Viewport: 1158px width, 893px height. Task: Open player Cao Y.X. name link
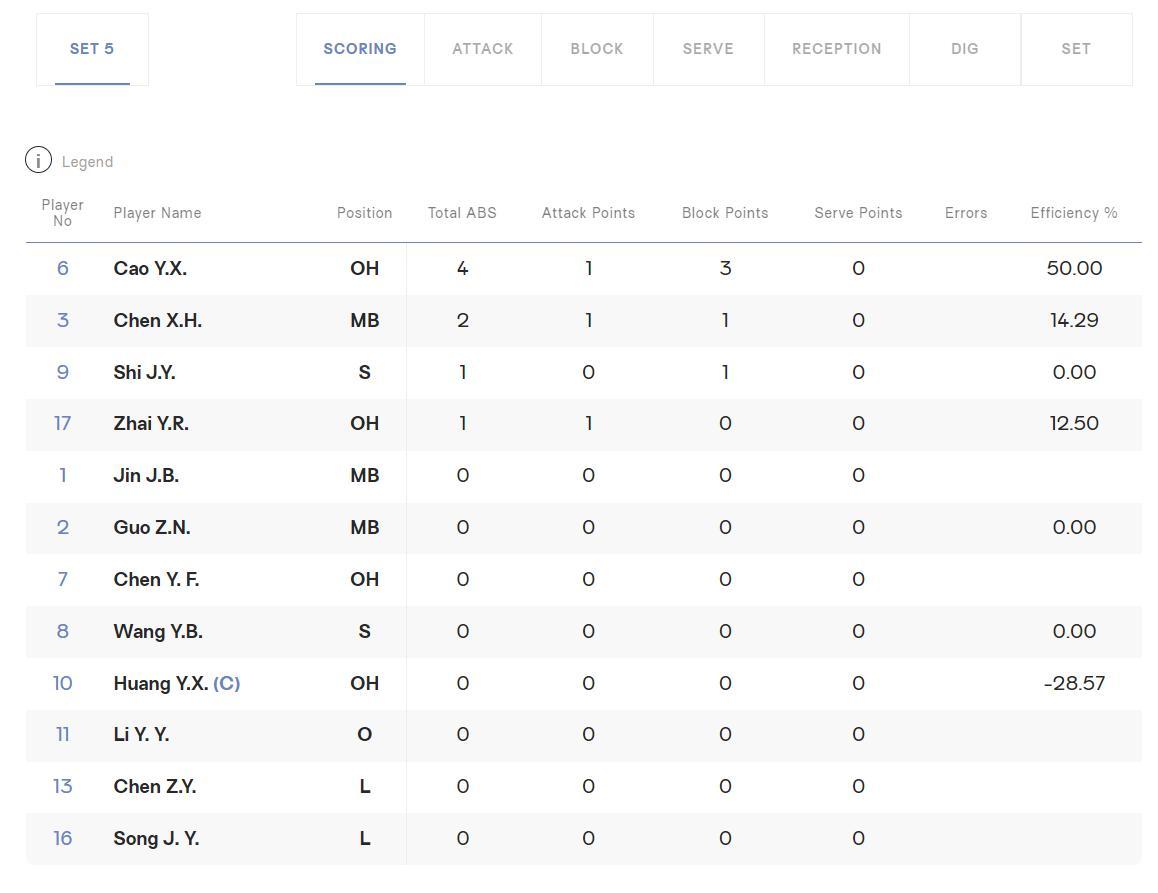(150, 269)
